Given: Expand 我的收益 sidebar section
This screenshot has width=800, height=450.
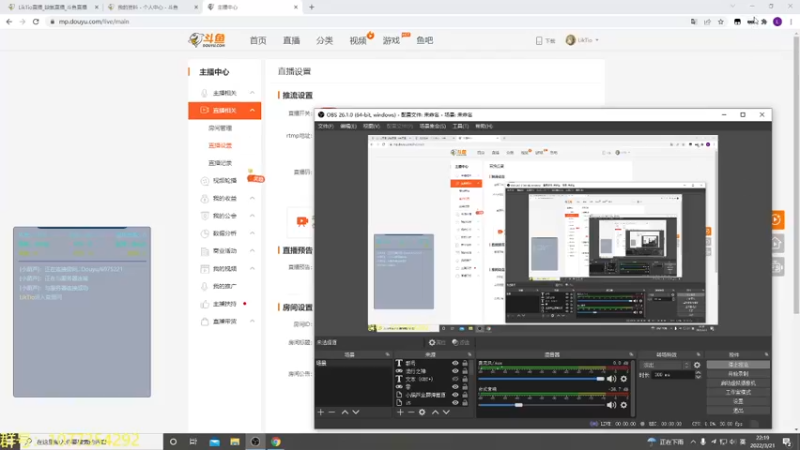Looking at the screenshot, I should click(x=252, y=198).
